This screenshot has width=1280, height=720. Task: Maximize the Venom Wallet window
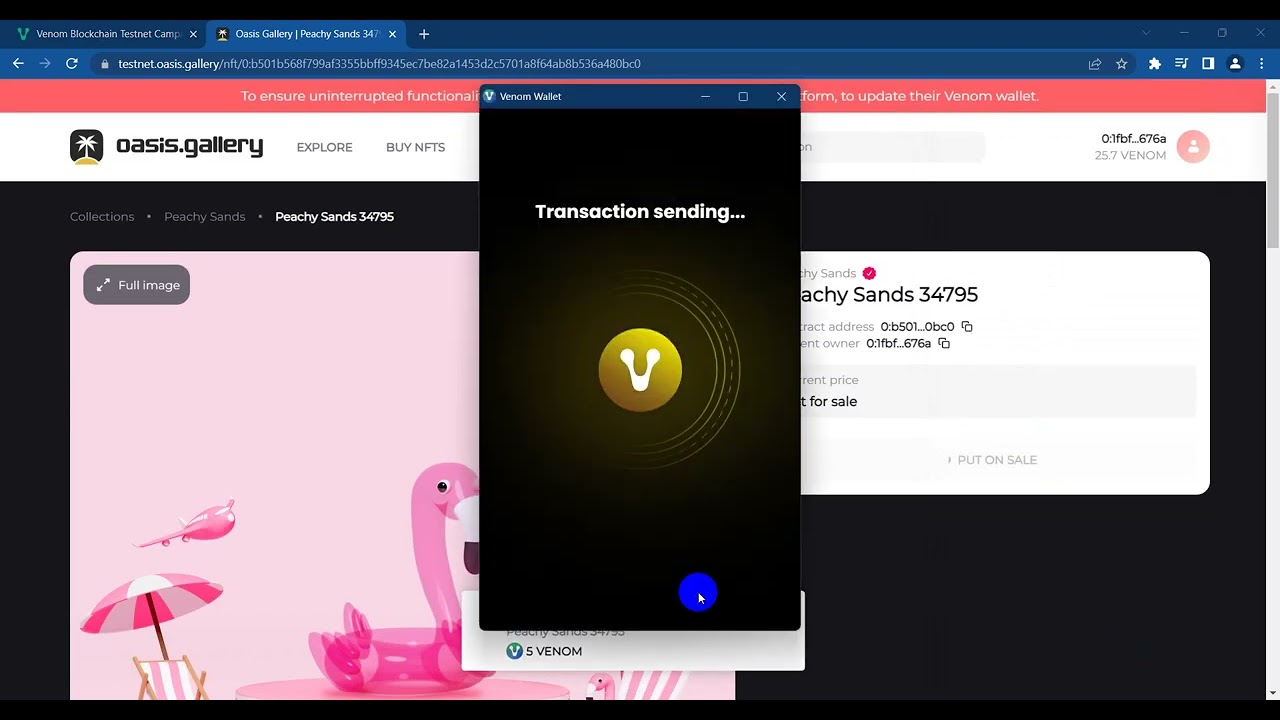point(743,96)
